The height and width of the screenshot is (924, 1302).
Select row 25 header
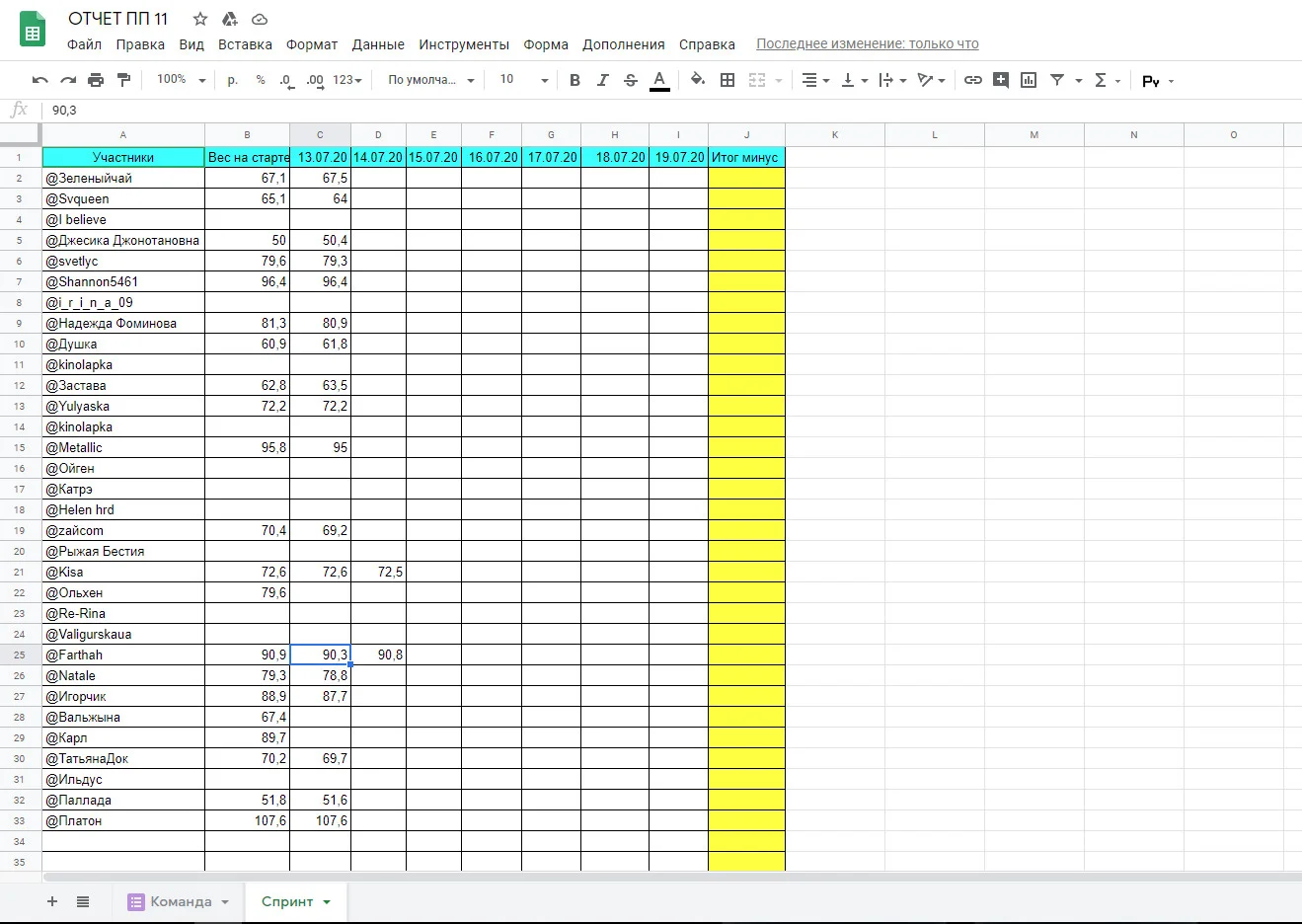(20, 654)
